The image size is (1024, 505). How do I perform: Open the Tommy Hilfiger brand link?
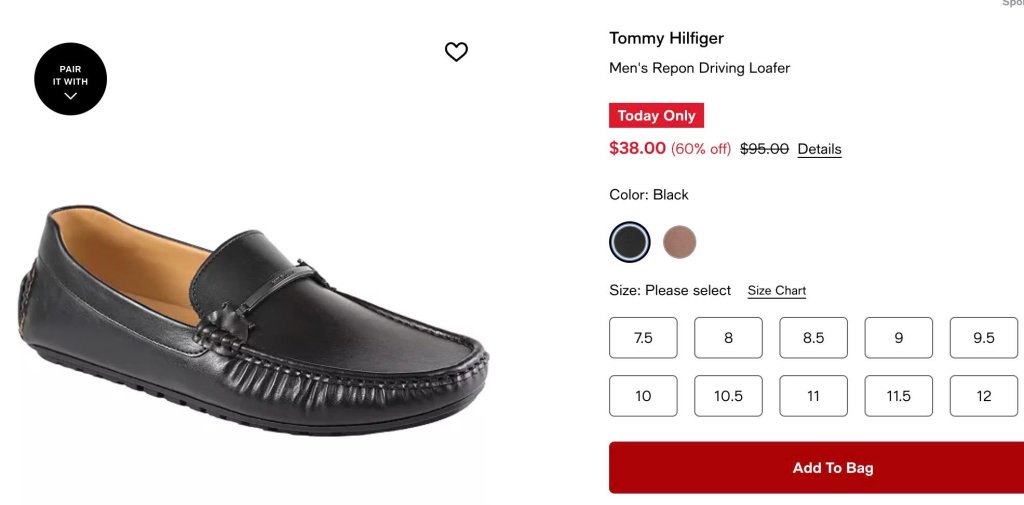pos(666,39)
